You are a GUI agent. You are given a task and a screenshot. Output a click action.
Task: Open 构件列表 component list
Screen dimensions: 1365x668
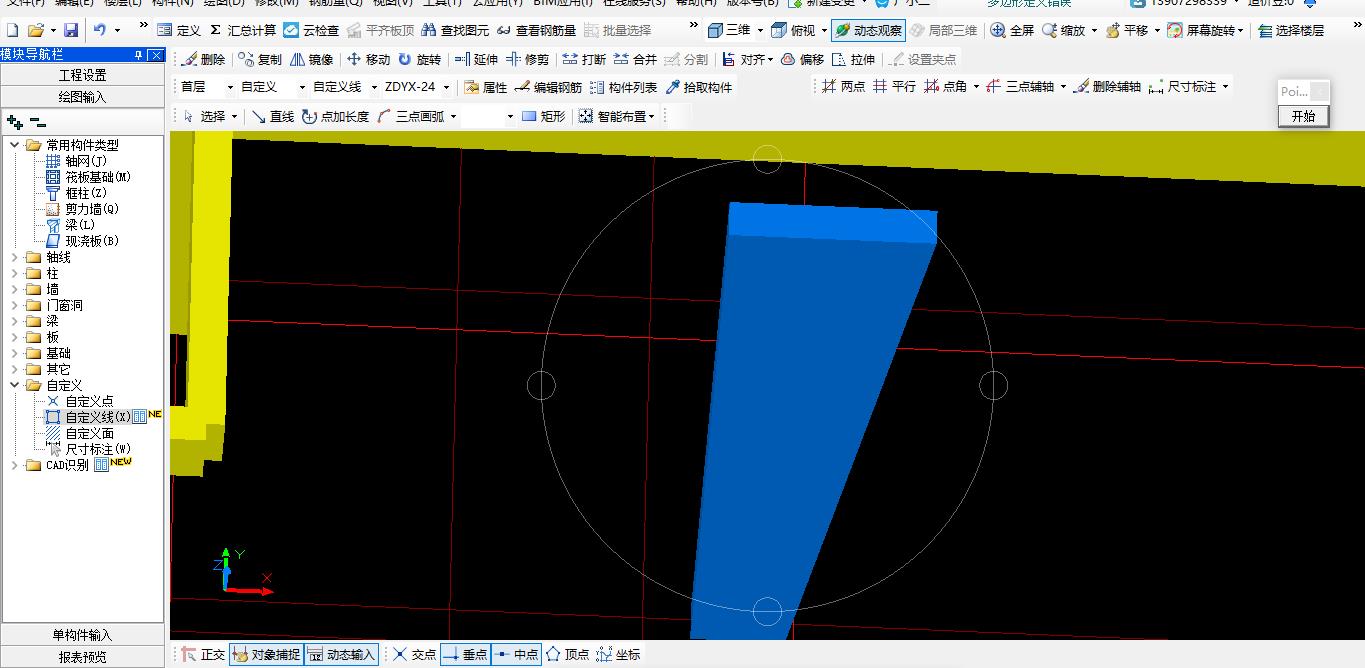623,87
